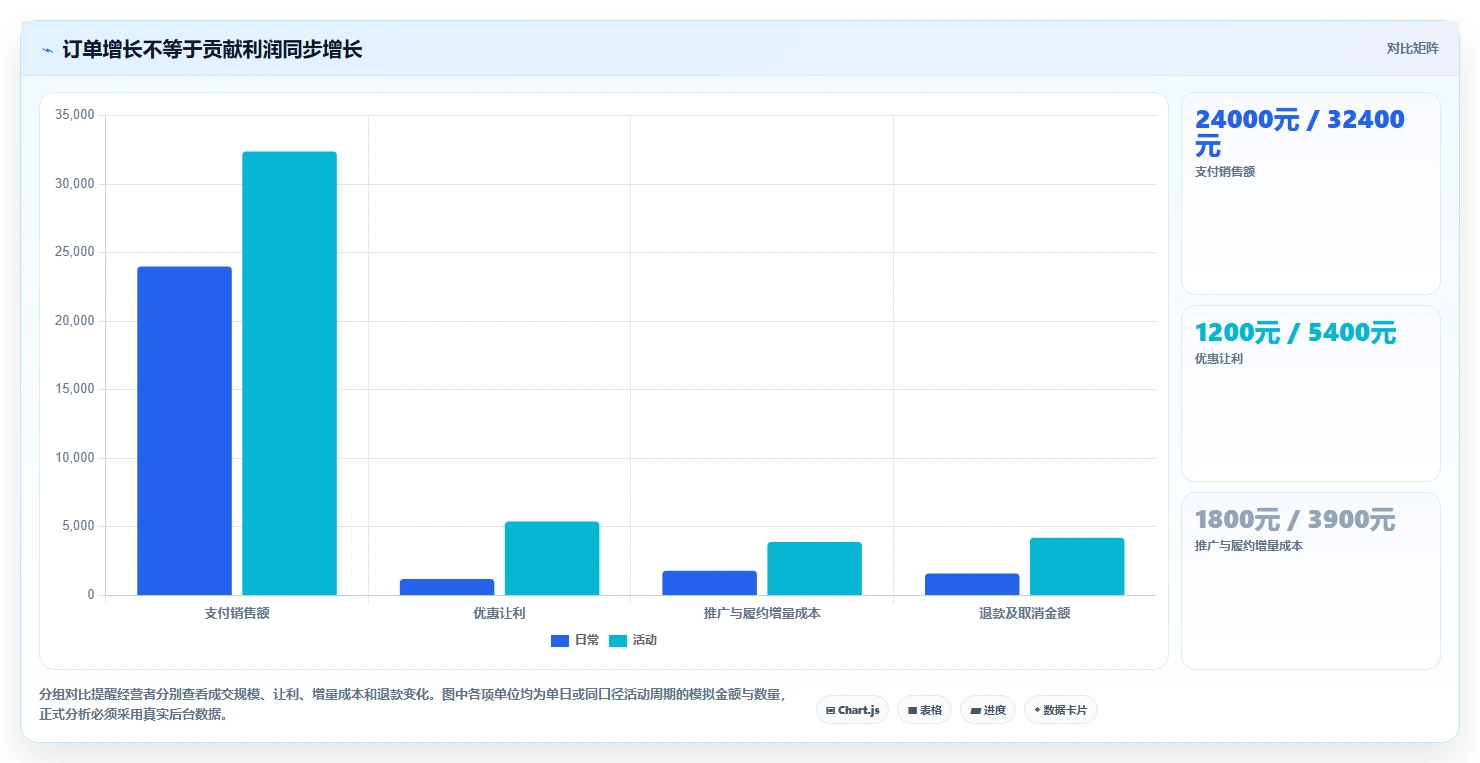Select the 表格 chip
The width and height of the screenshot is (1480, 763).
click(924, 710)
